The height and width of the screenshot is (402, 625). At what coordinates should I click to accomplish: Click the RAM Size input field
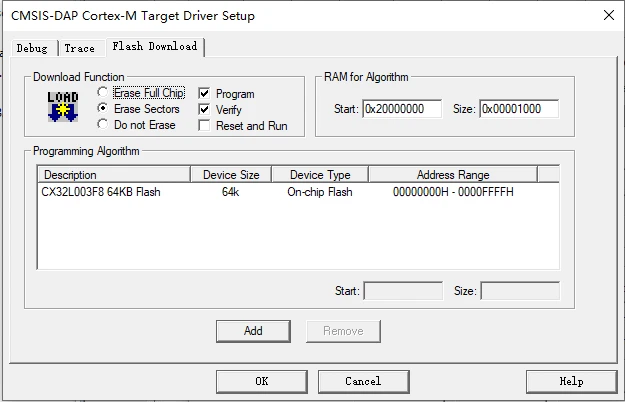click(518, 109)
